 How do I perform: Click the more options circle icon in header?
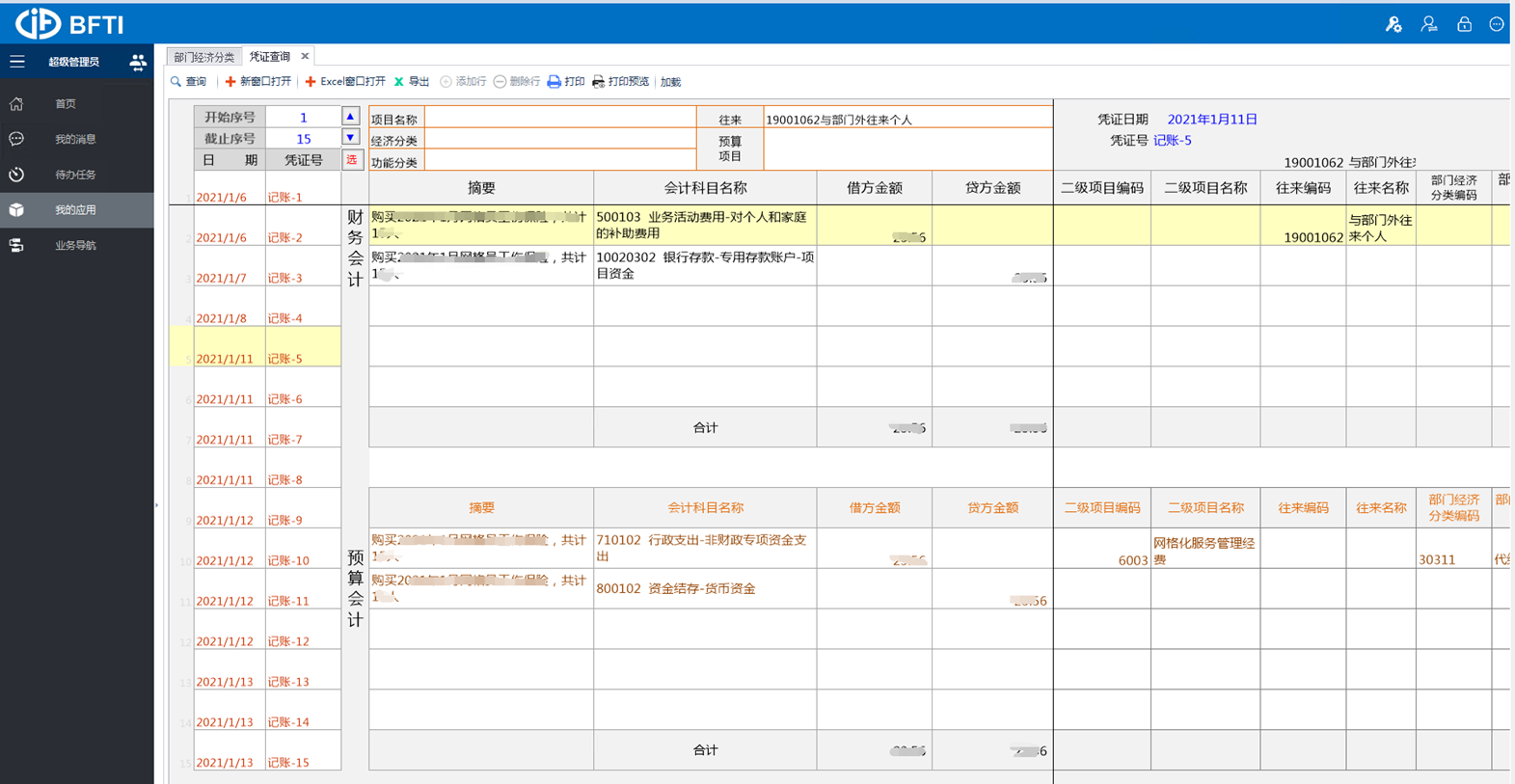point(1497,24)
